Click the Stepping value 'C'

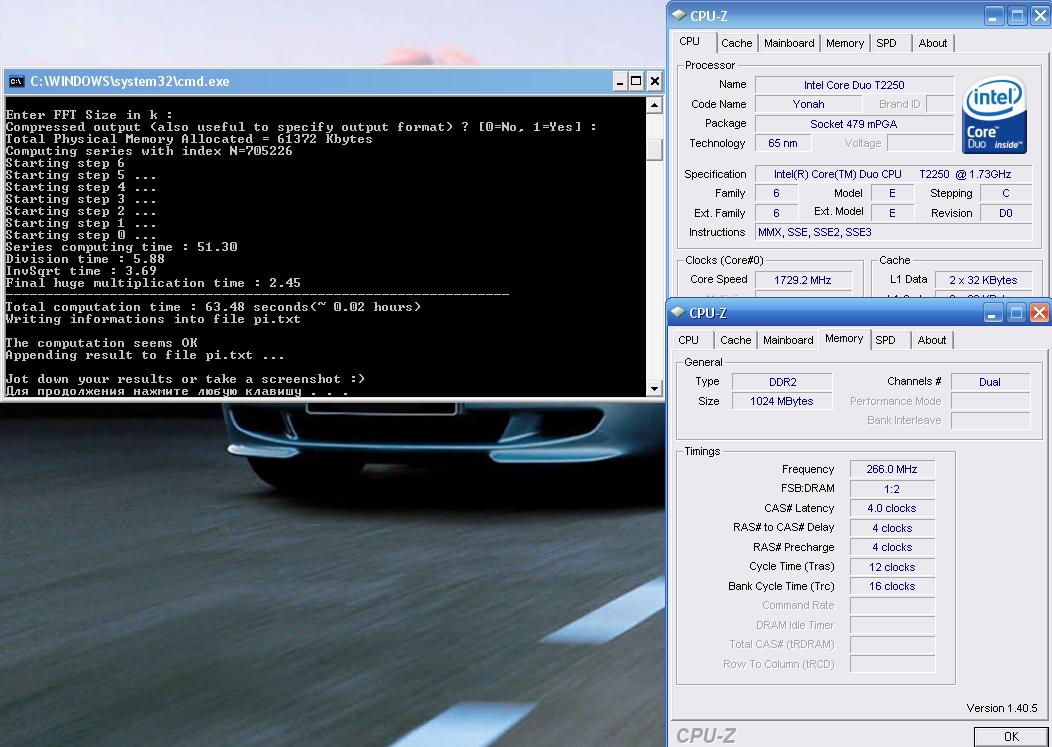tap(1006, 193)
